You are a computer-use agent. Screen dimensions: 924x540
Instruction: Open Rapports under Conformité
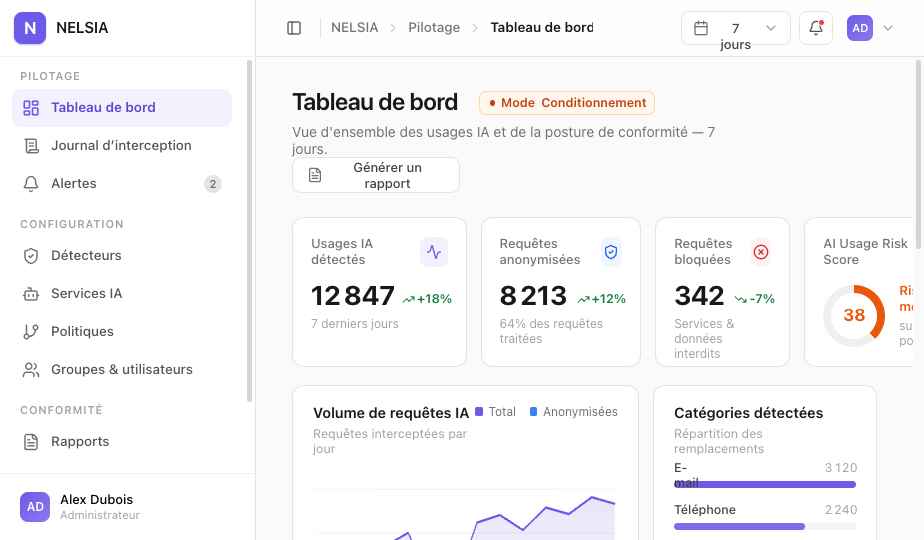pyautogui.click(x=122, y=442)
